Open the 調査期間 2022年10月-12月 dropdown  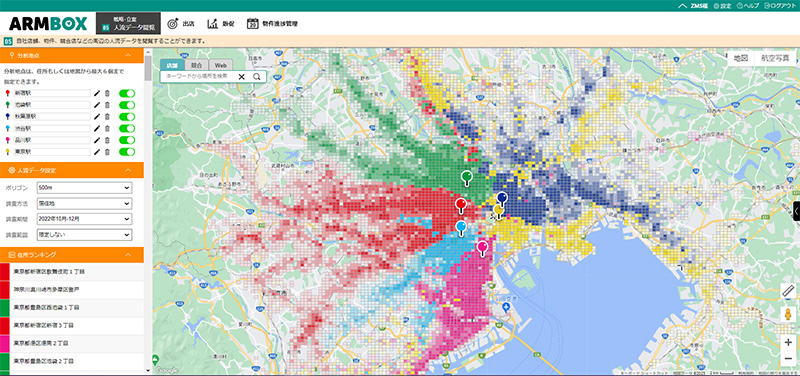(84, 219)
